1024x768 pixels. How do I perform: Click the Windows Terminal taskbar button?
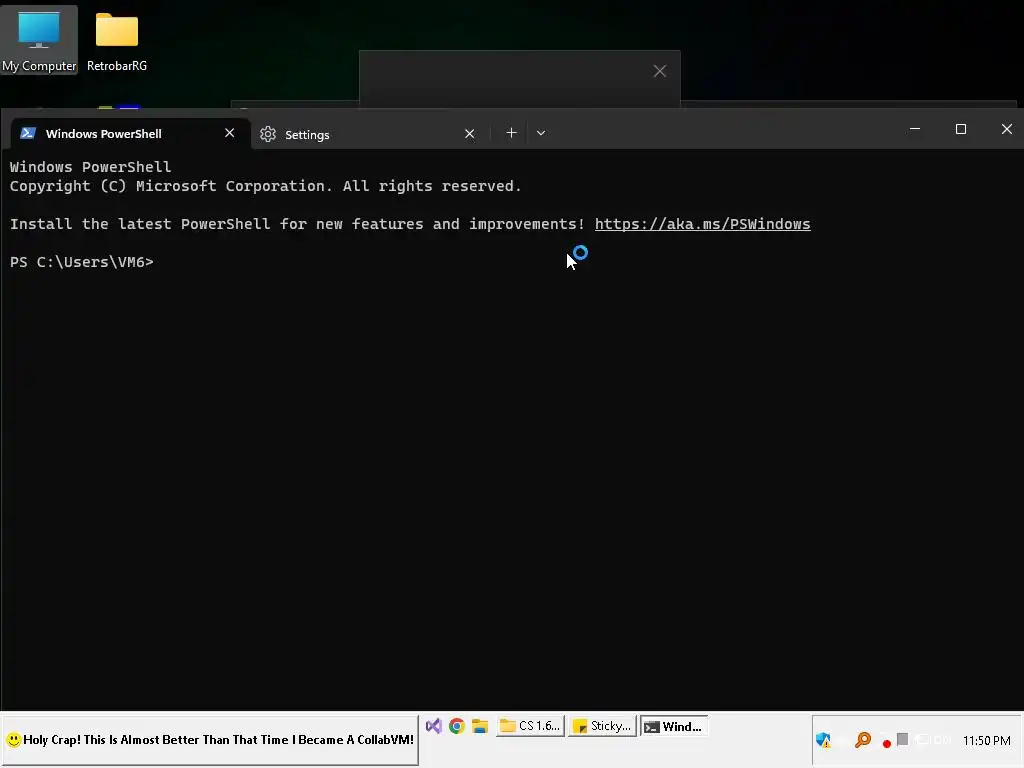[x=674, y=726]
